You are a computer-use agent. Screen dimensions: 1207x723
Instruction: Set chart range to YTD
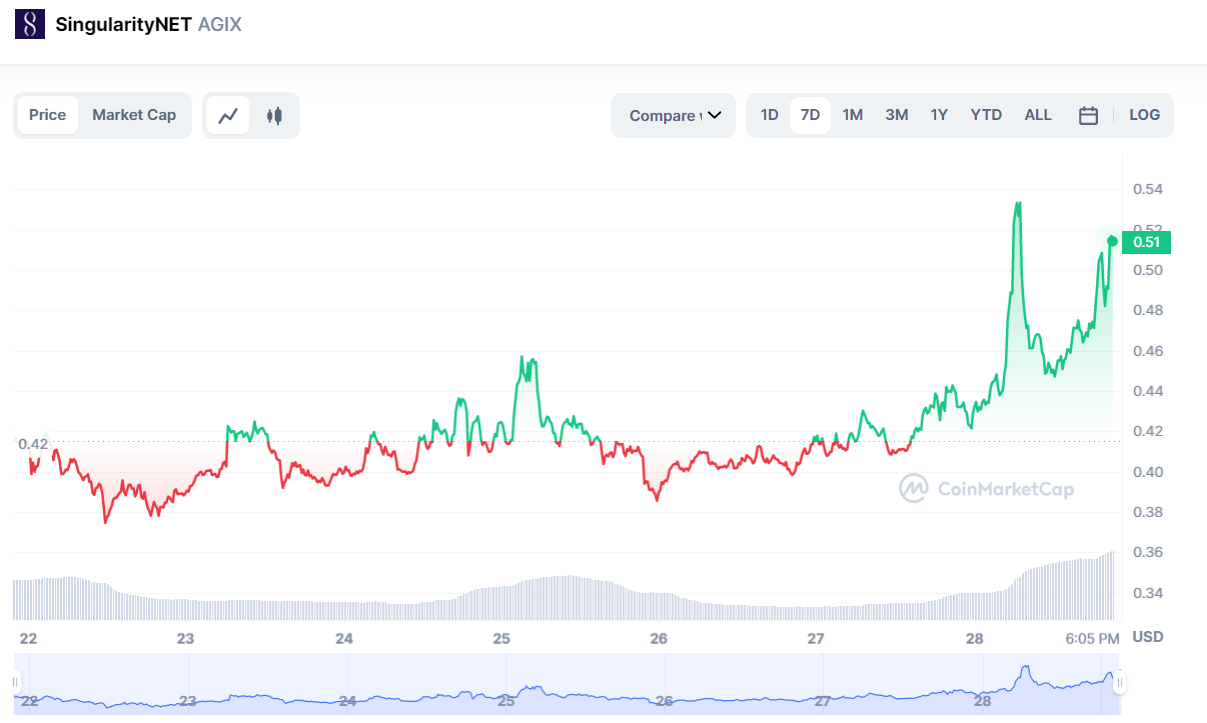click(986, 115)
